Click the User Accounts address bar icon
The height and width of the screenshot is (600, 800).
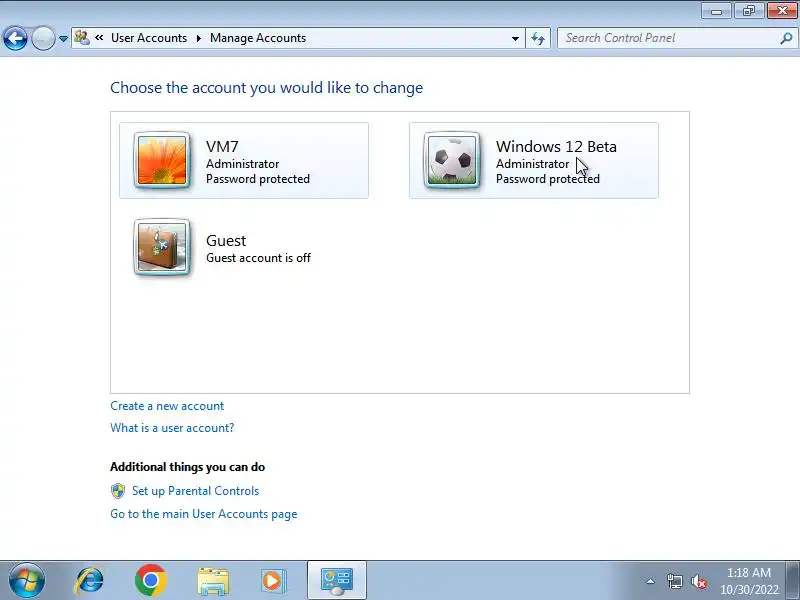point(82,38)
